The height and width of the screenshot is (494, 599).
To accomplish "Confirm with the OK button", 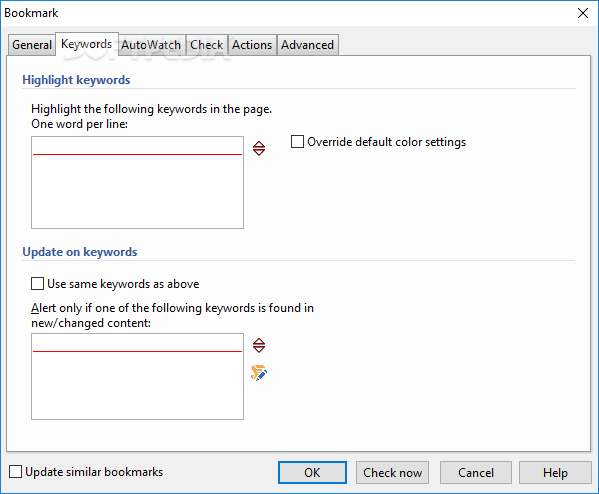I will click(312, 473).
